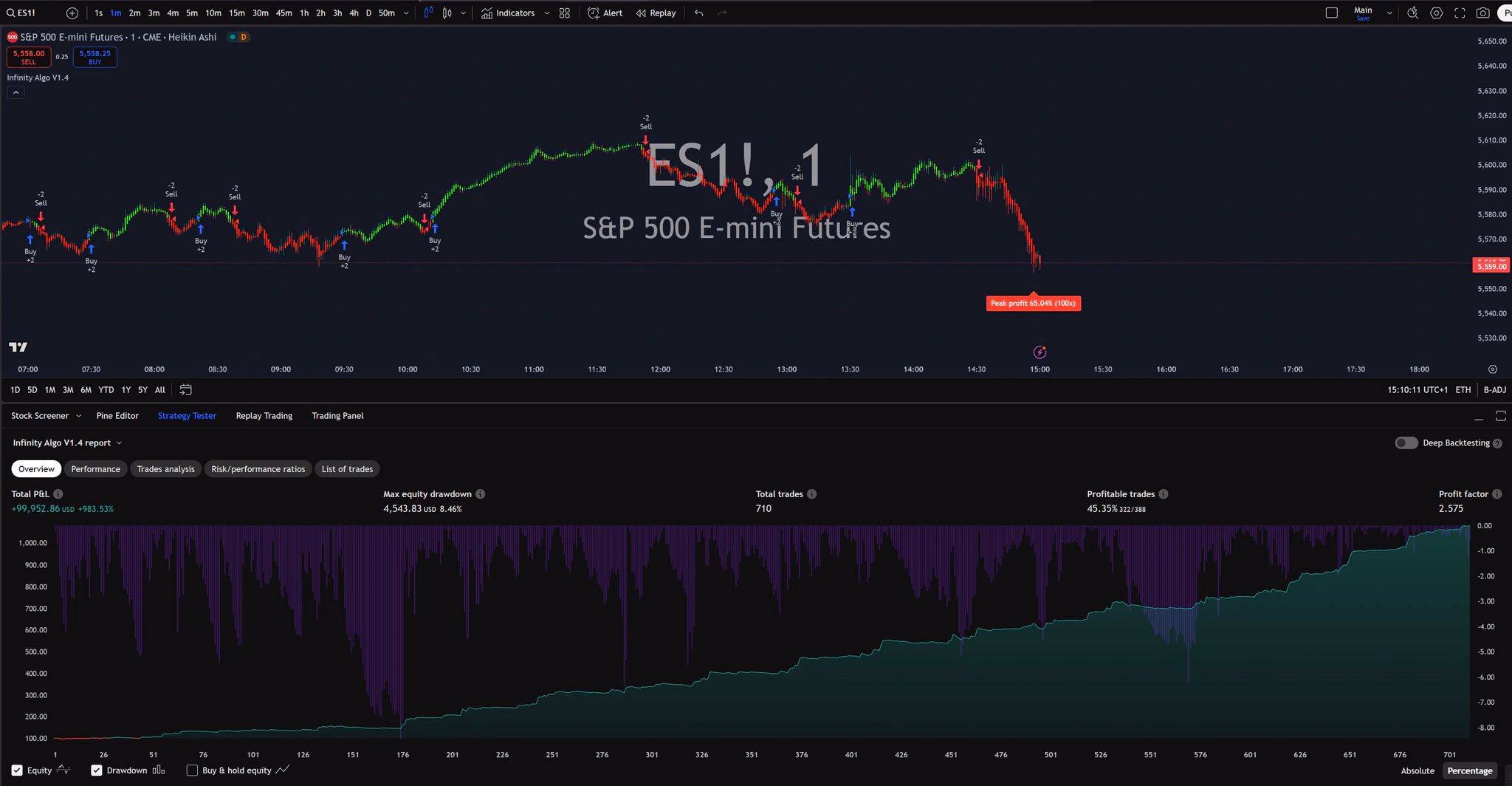Screen dimensions: 1512x786
Task: Enable the Buy & hold equity checkbox
Action: [x=192, y=770]
